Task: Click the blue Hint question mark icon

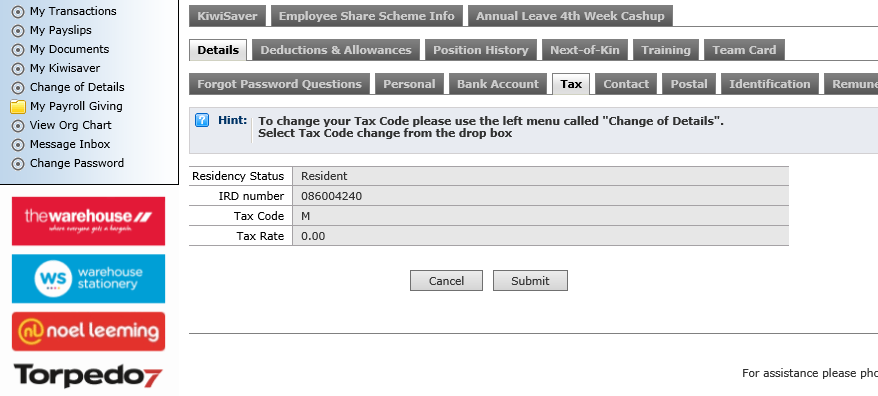Action: (202, 120)
